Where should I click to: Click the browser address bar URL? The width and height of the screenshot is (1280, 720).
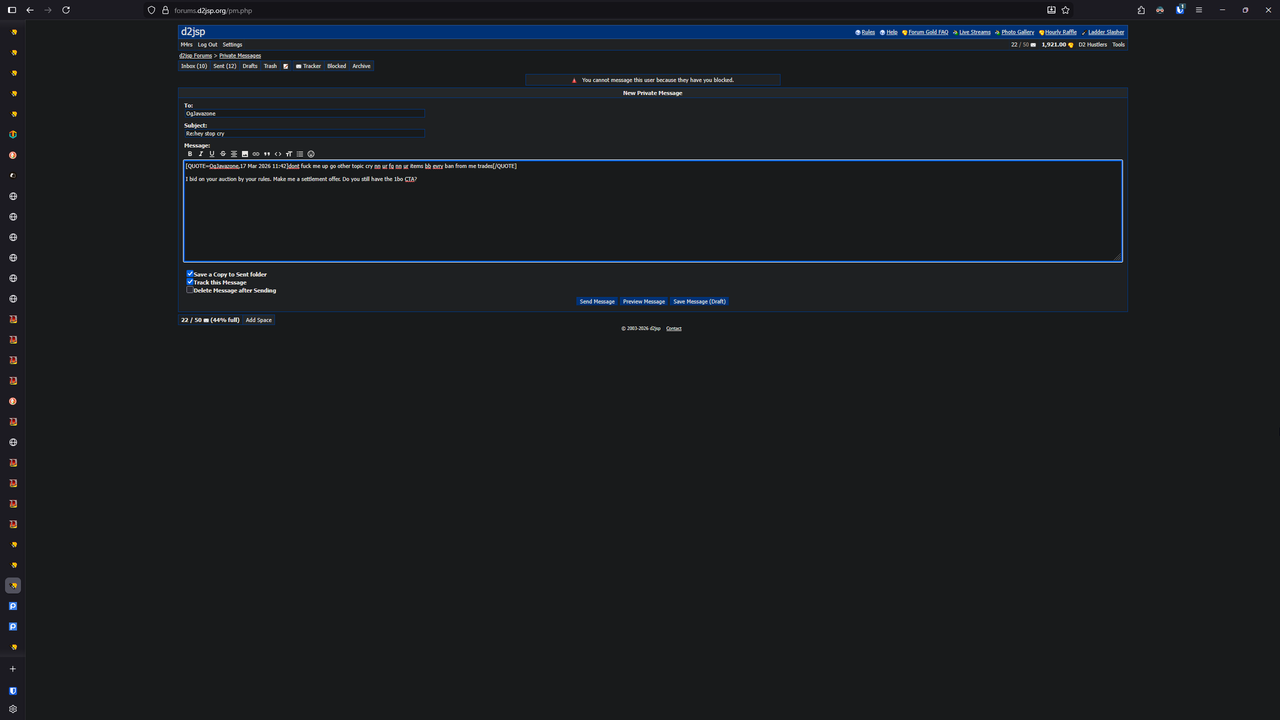213,10
